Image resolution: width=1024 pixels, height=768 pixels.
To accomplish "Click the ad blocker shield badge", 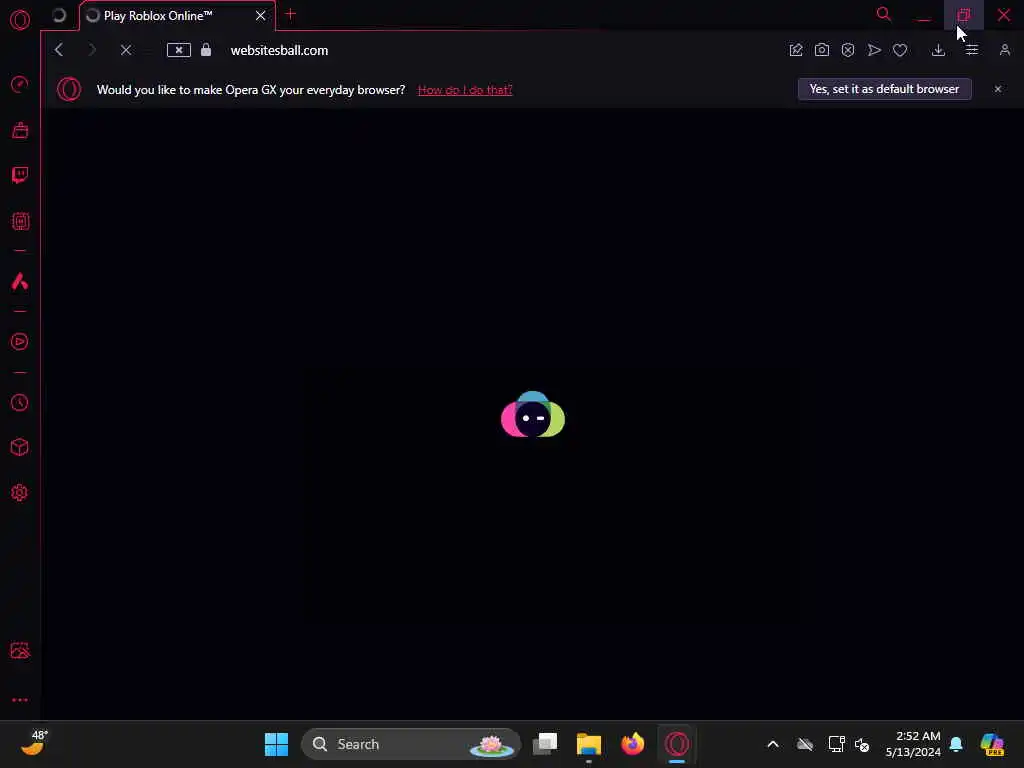I will click(178, 50).
